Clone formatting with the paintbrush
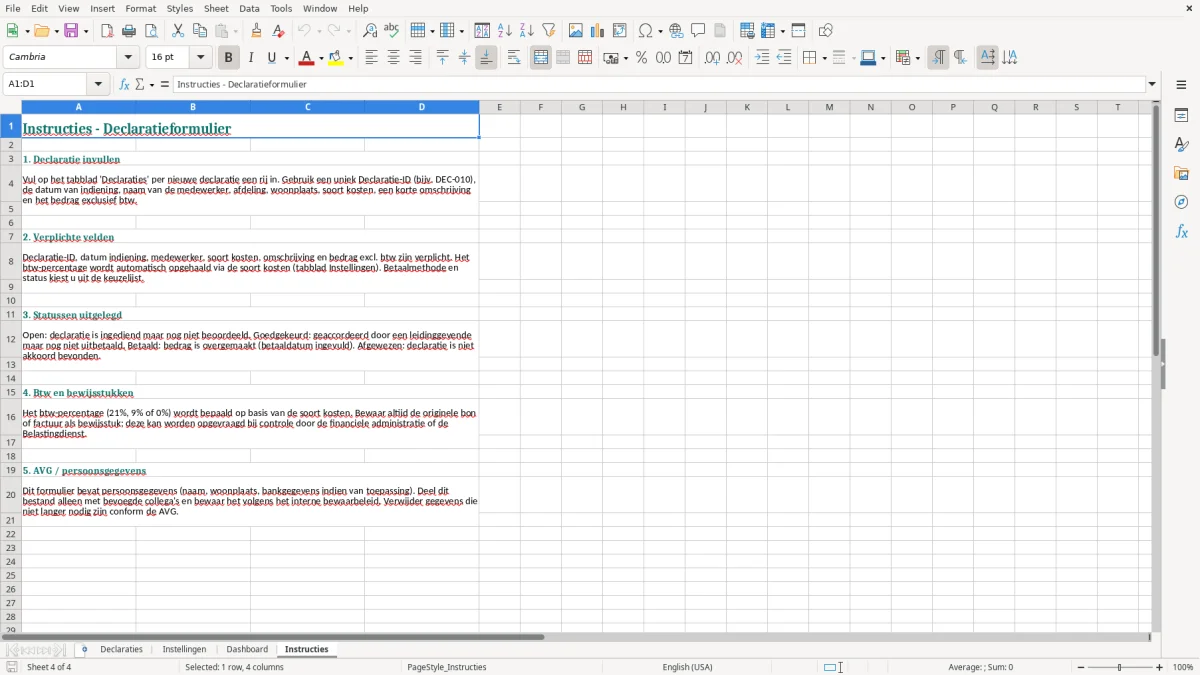Image resolution: width=1200 pixels, height=675 pixels. click(x=257, y=31)
